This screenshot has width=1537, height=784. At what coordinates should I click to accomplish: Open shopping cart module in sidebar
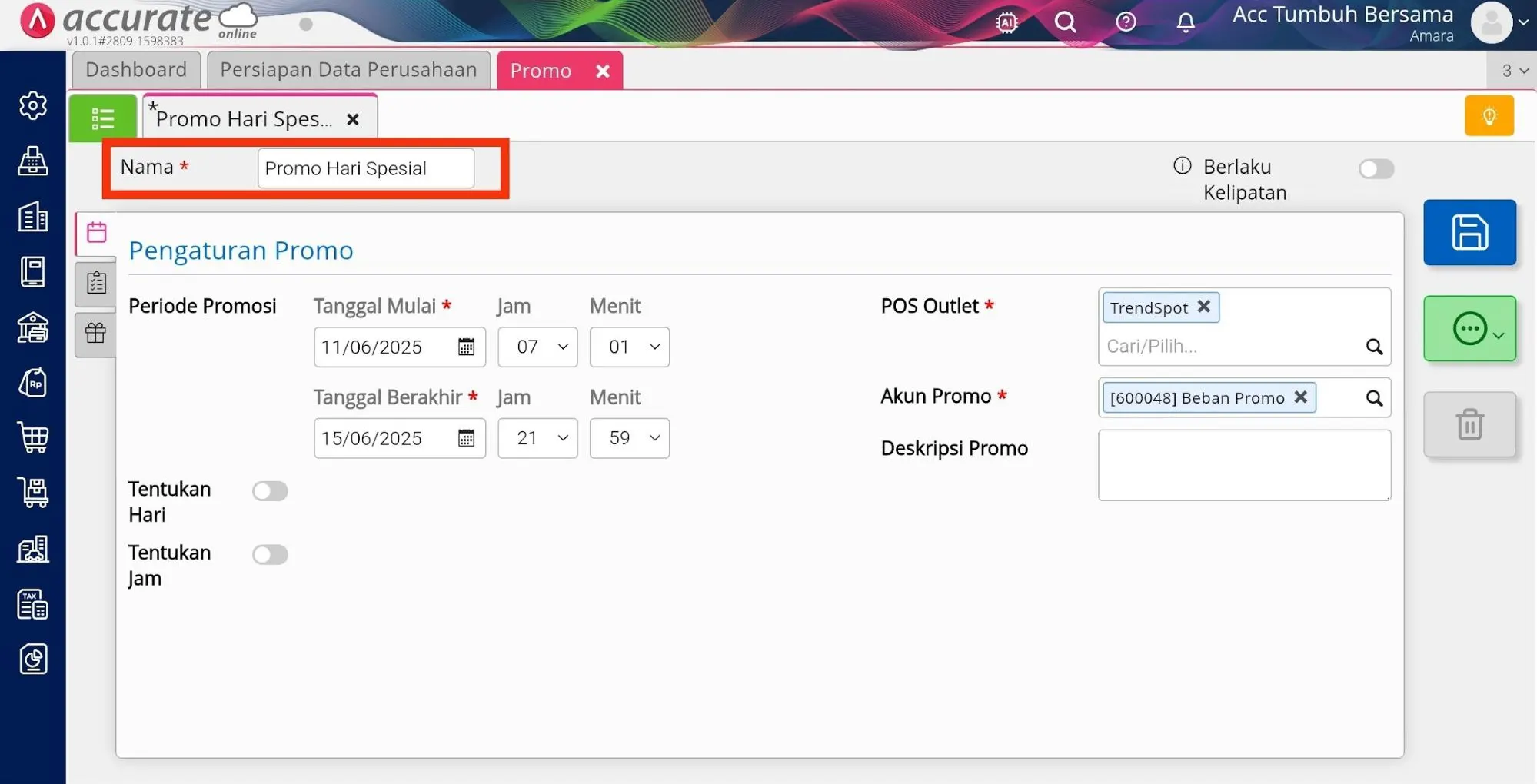(33, 438)
